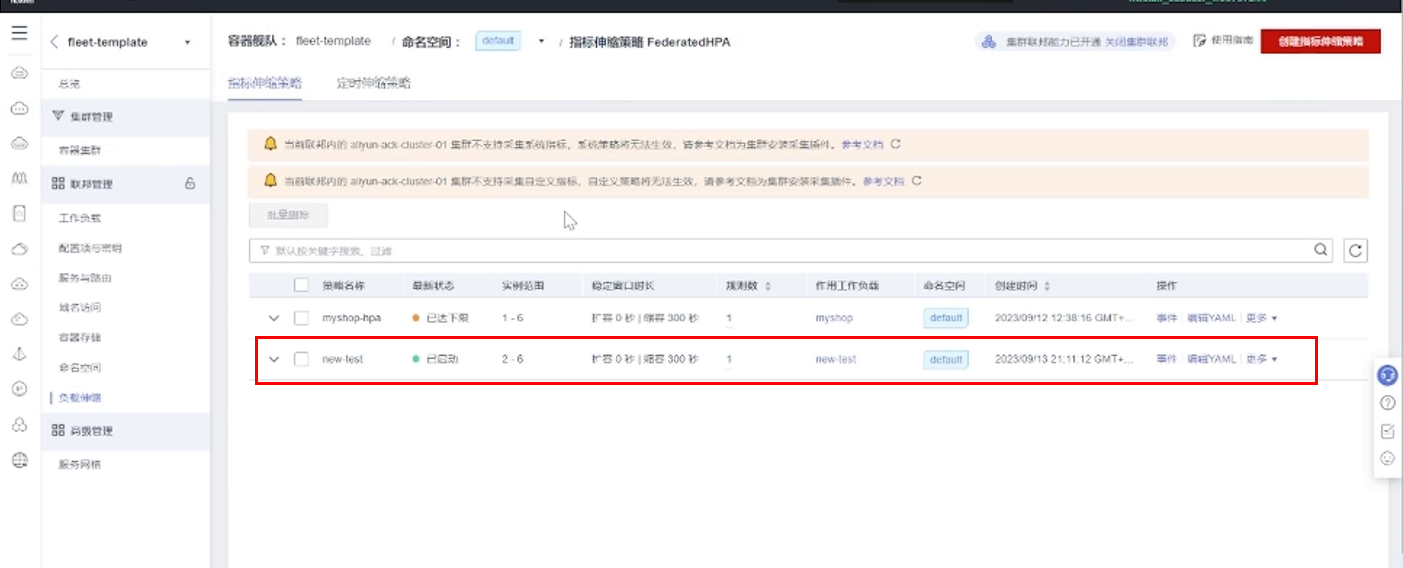Click the three-circles icon in left rail
This screenshot has width=1403, height=568.
coord(19,425)
